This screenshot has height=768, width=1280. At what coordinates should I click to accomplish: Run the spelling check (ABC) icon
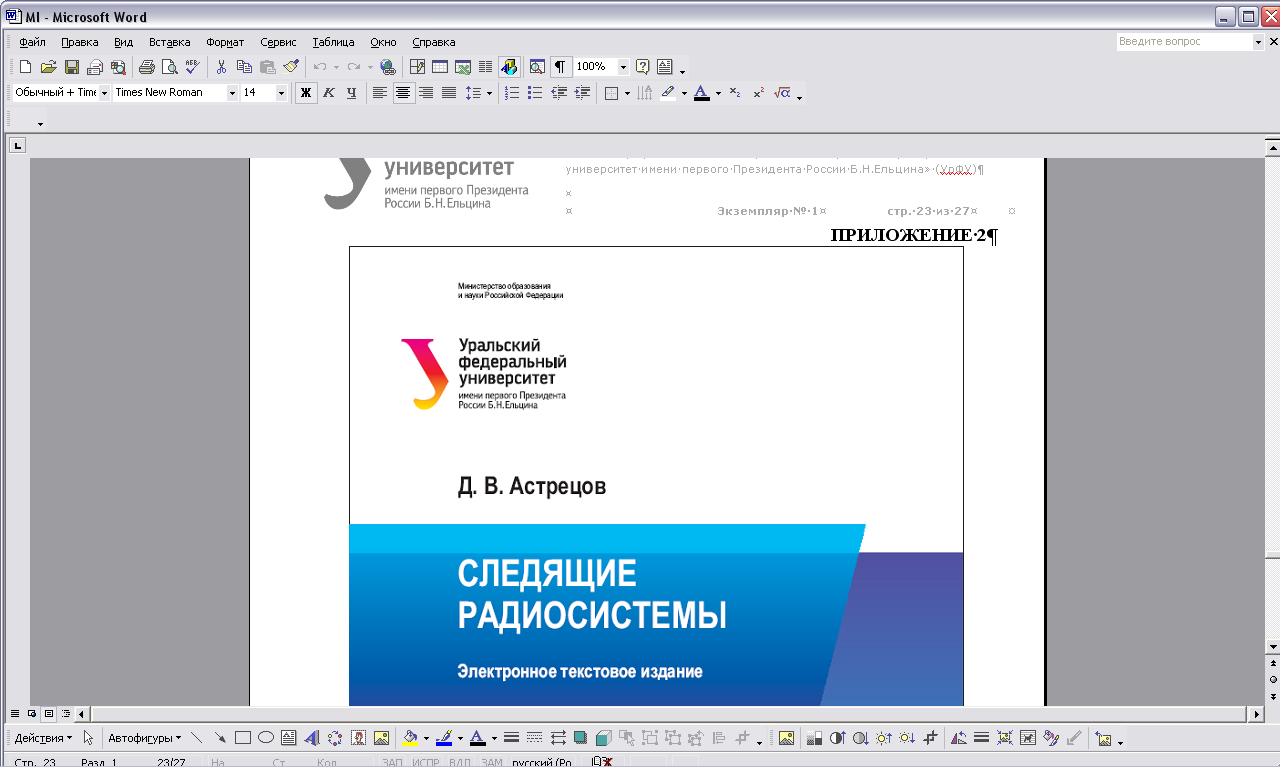click(192, 67)
